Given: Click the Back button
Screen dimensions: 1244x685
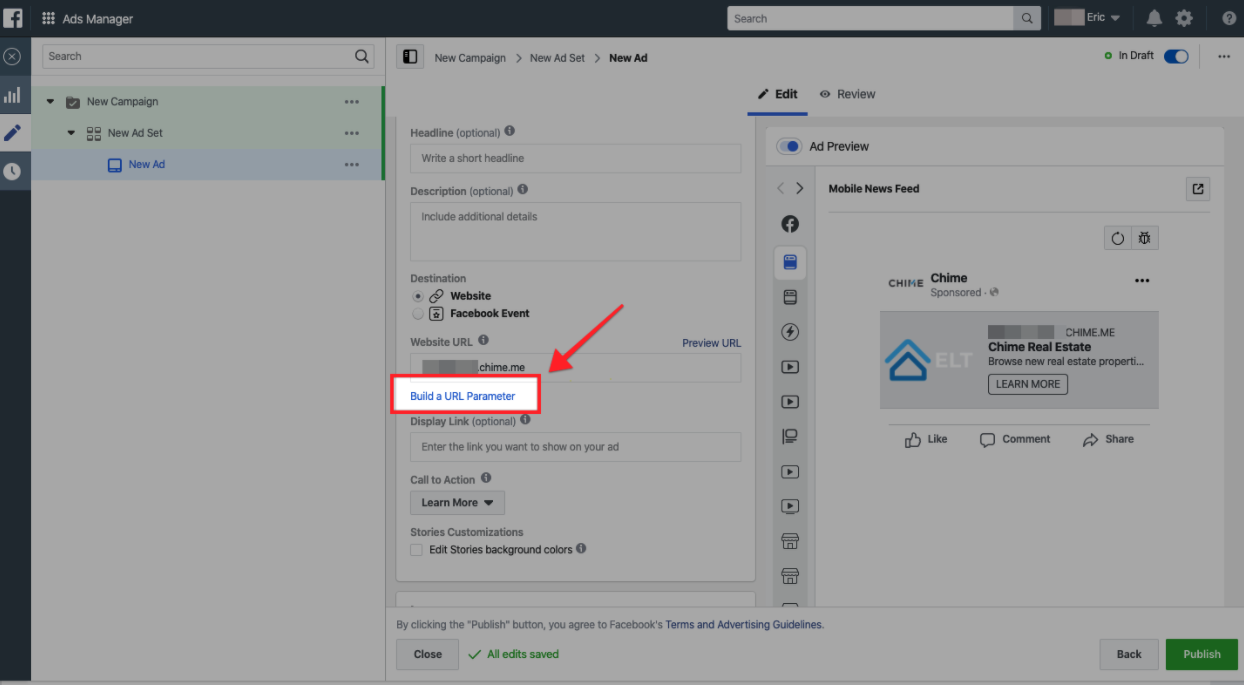Looking at the screenshot, I should point(1129,654).
